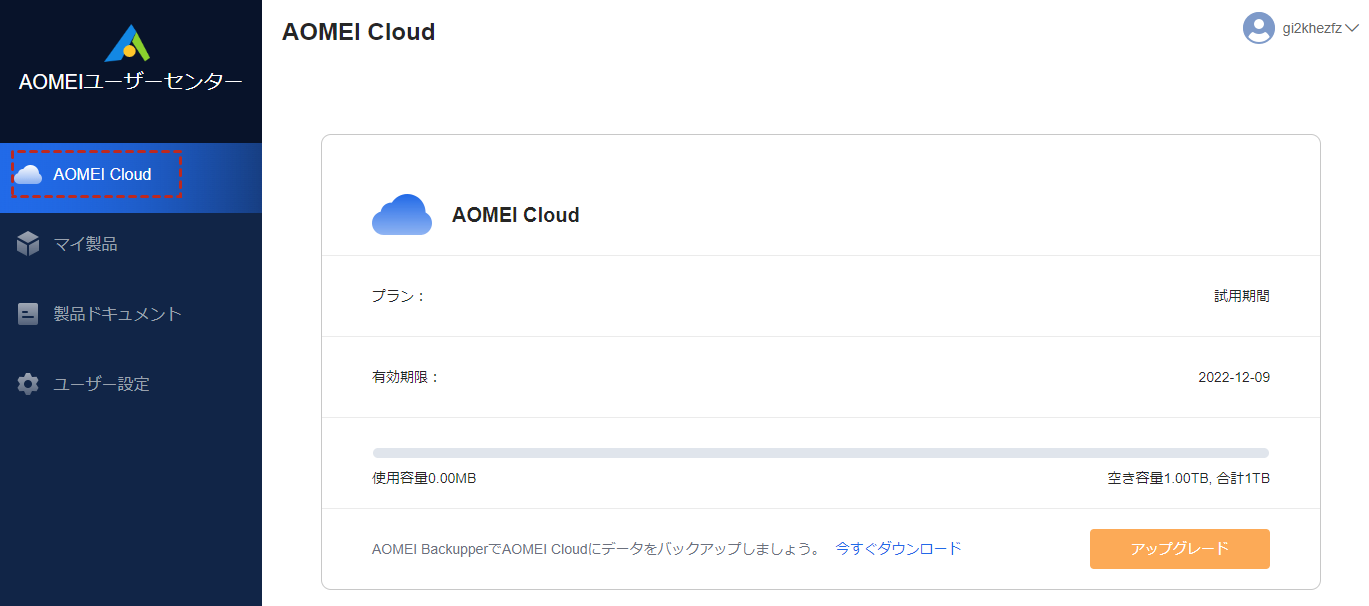The width and height of the screenshot is (1369, 606).
Task: Click the gear icon for ユーザー設定
Action: [x=28, y=384]
